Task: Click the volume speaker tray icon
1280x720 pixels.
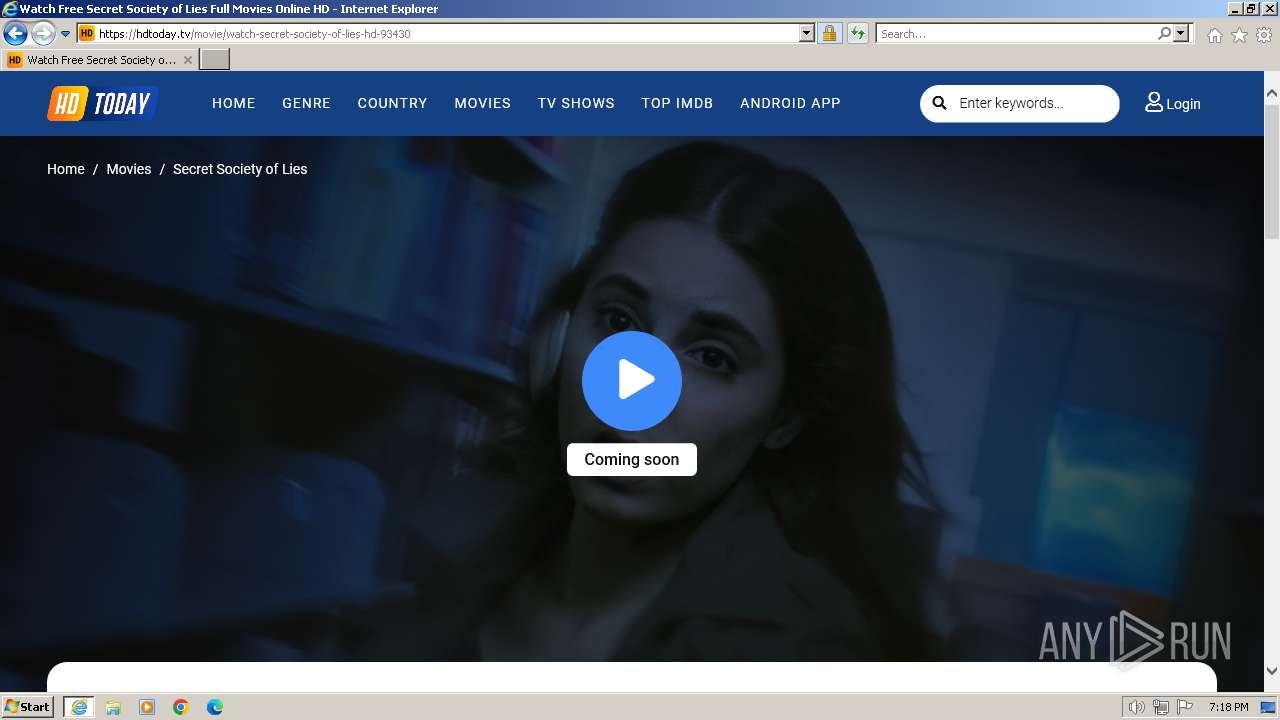Action: [1136, 707]
